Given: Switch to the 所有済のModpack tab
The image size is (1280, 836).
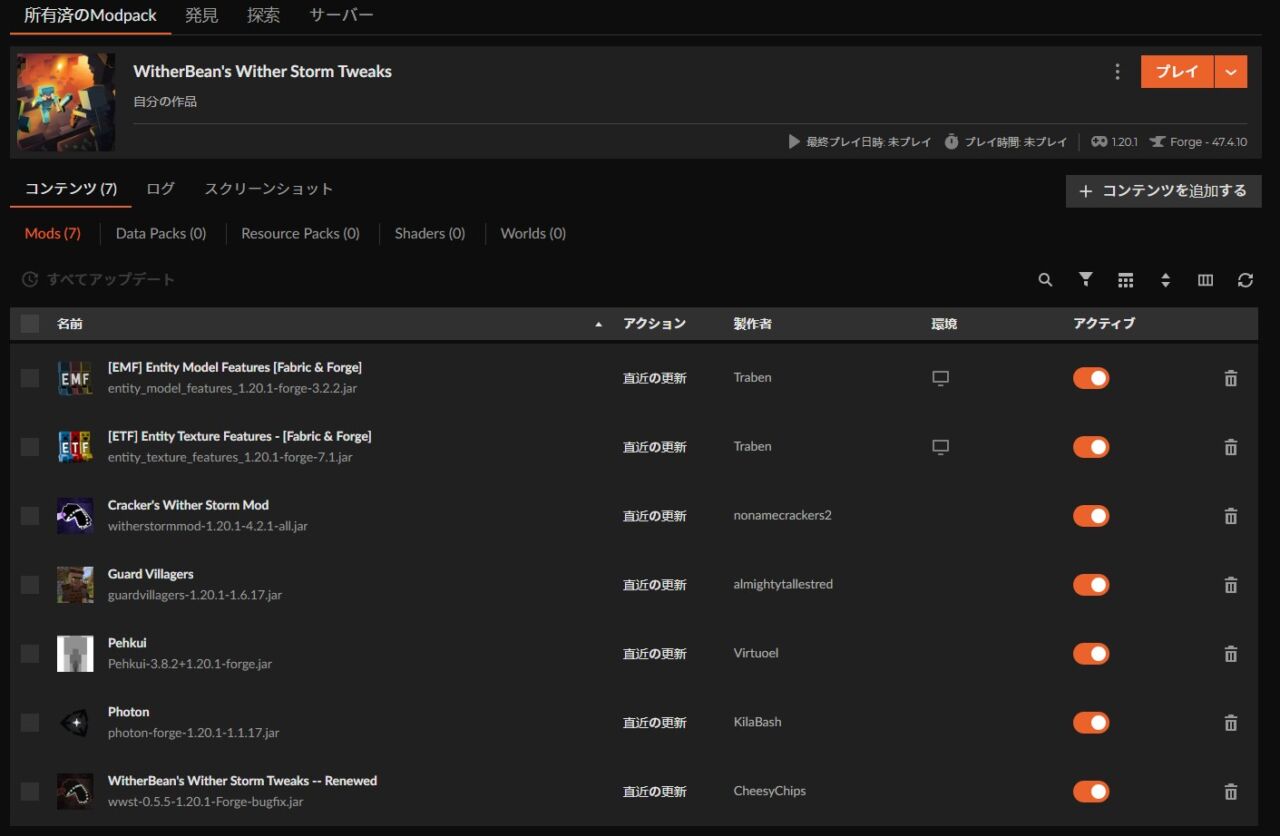Looking at the screenshot, I should coord(90,16).
